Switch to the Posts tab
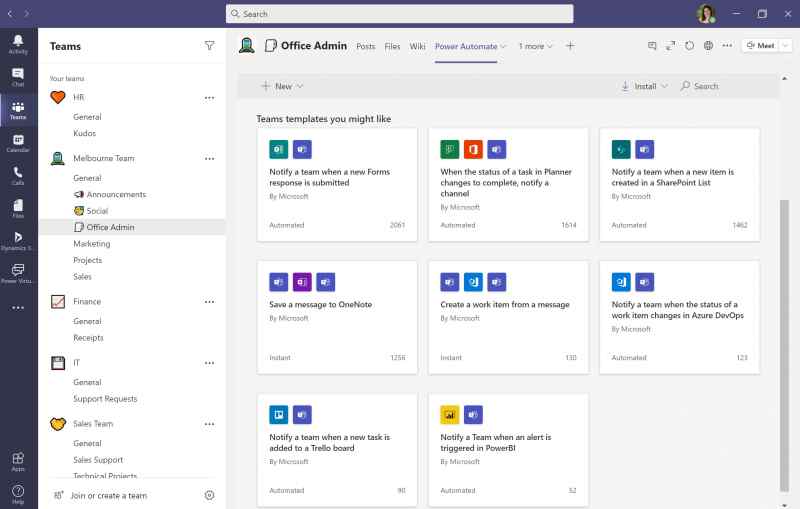The width and height of the screenshot is (800, 509). [365, 46]
